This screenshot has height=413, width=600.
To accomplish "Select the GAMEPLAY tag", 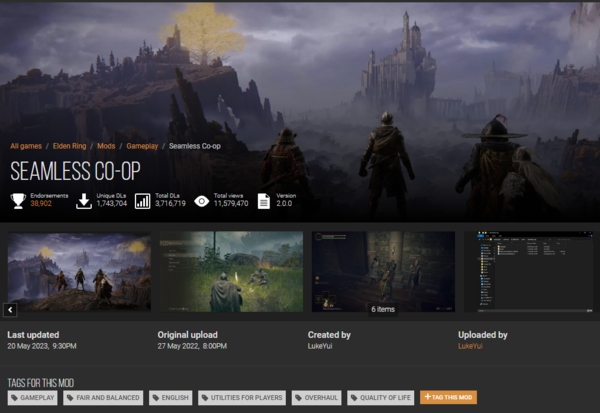I will (33, 397).
